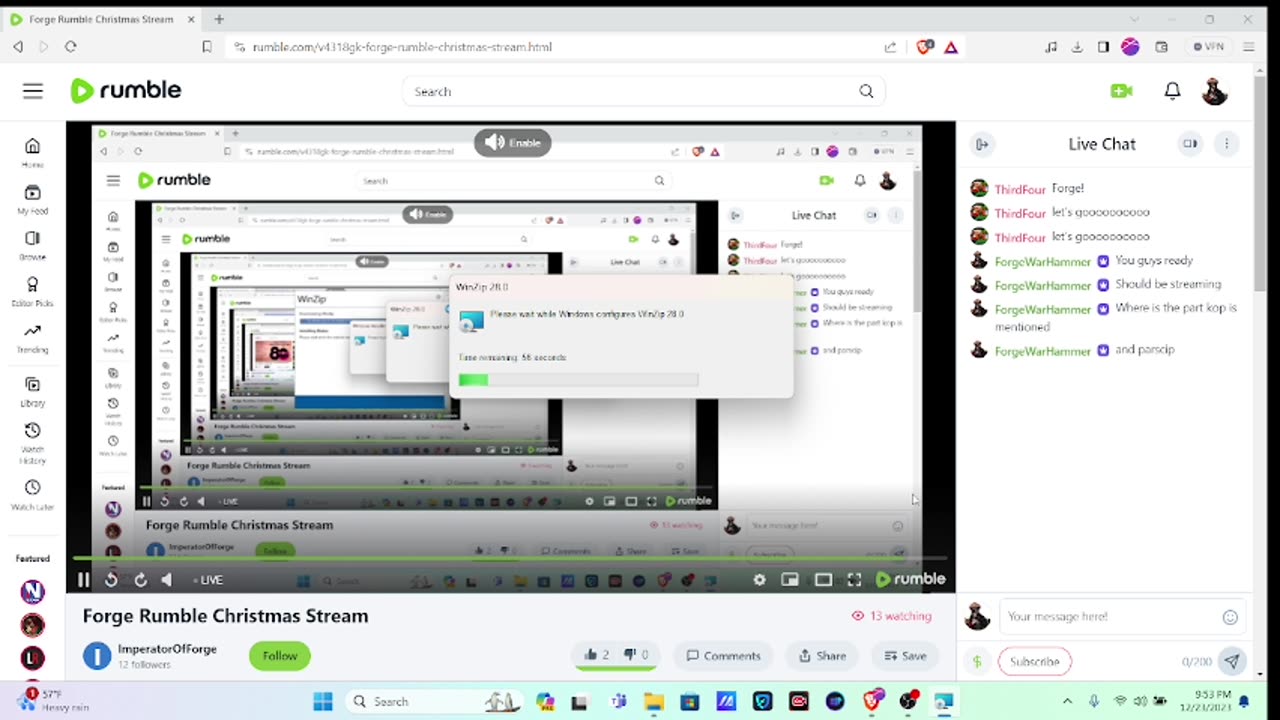The width and height of the screenshot is (1280, 720).
Task: Like the stream with thumbs up
Action: pos(597,655)
